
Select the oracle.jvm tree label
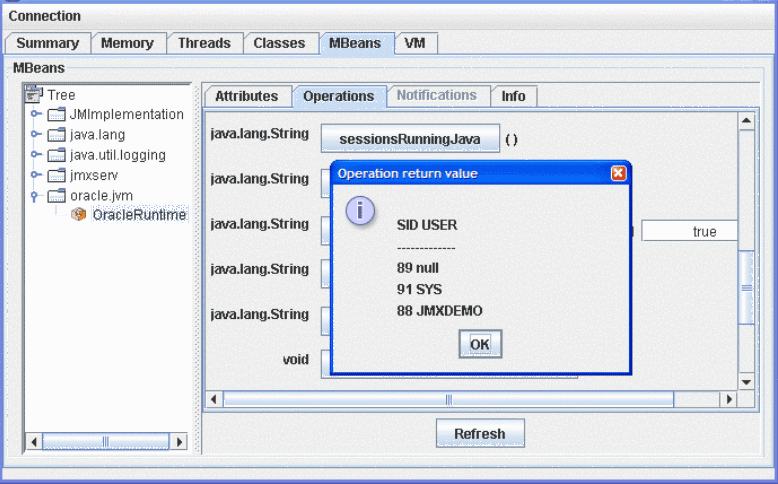point(101,196)
